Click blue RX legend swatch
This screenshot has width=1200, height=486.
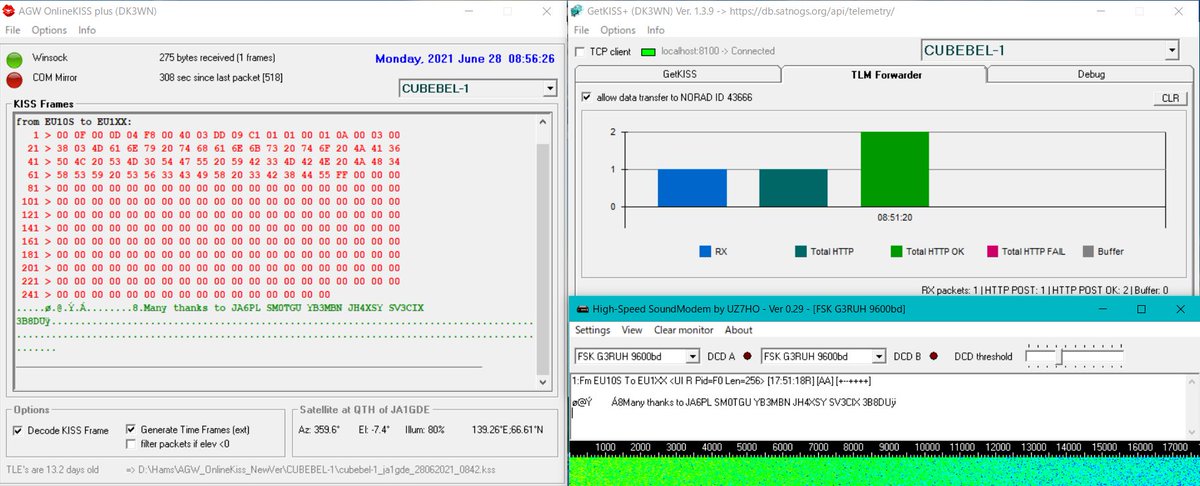(x=706, y=251)
